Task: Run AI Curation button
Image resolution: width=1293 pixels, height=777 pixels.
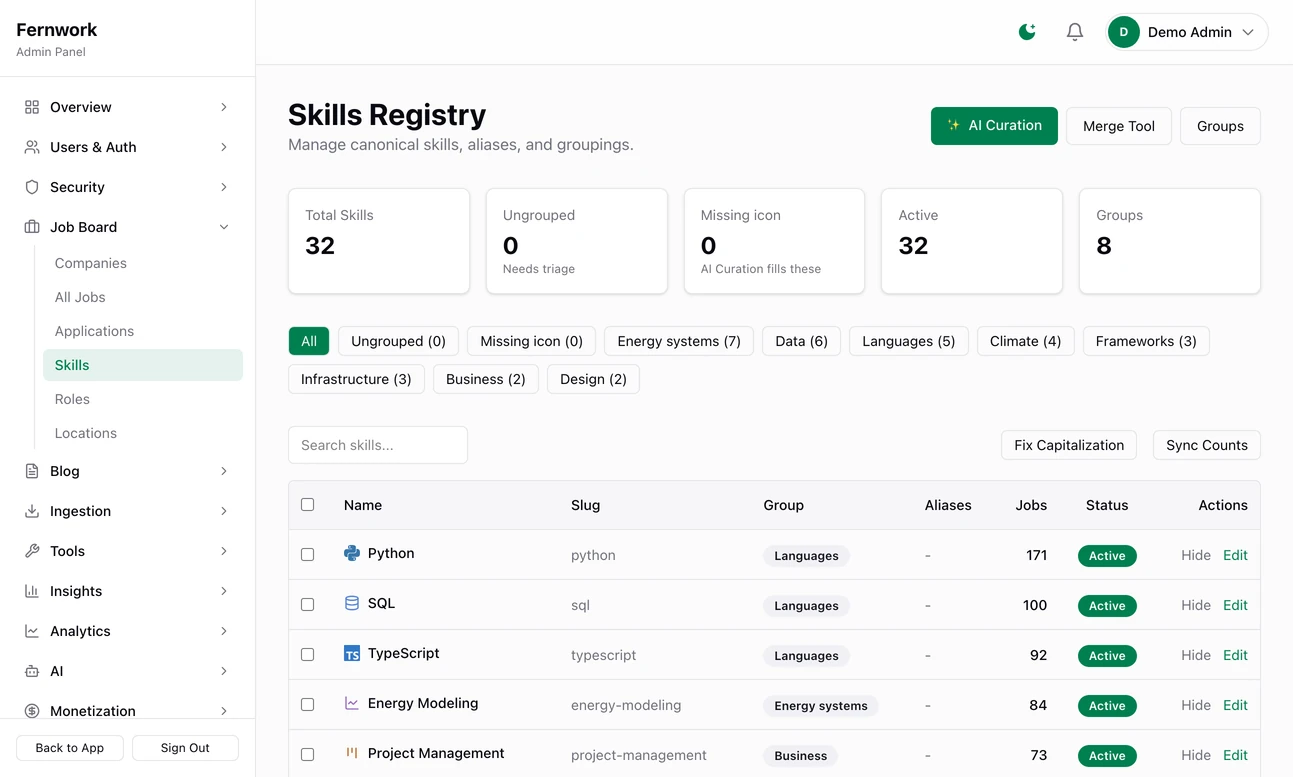Action: point(994,126)
